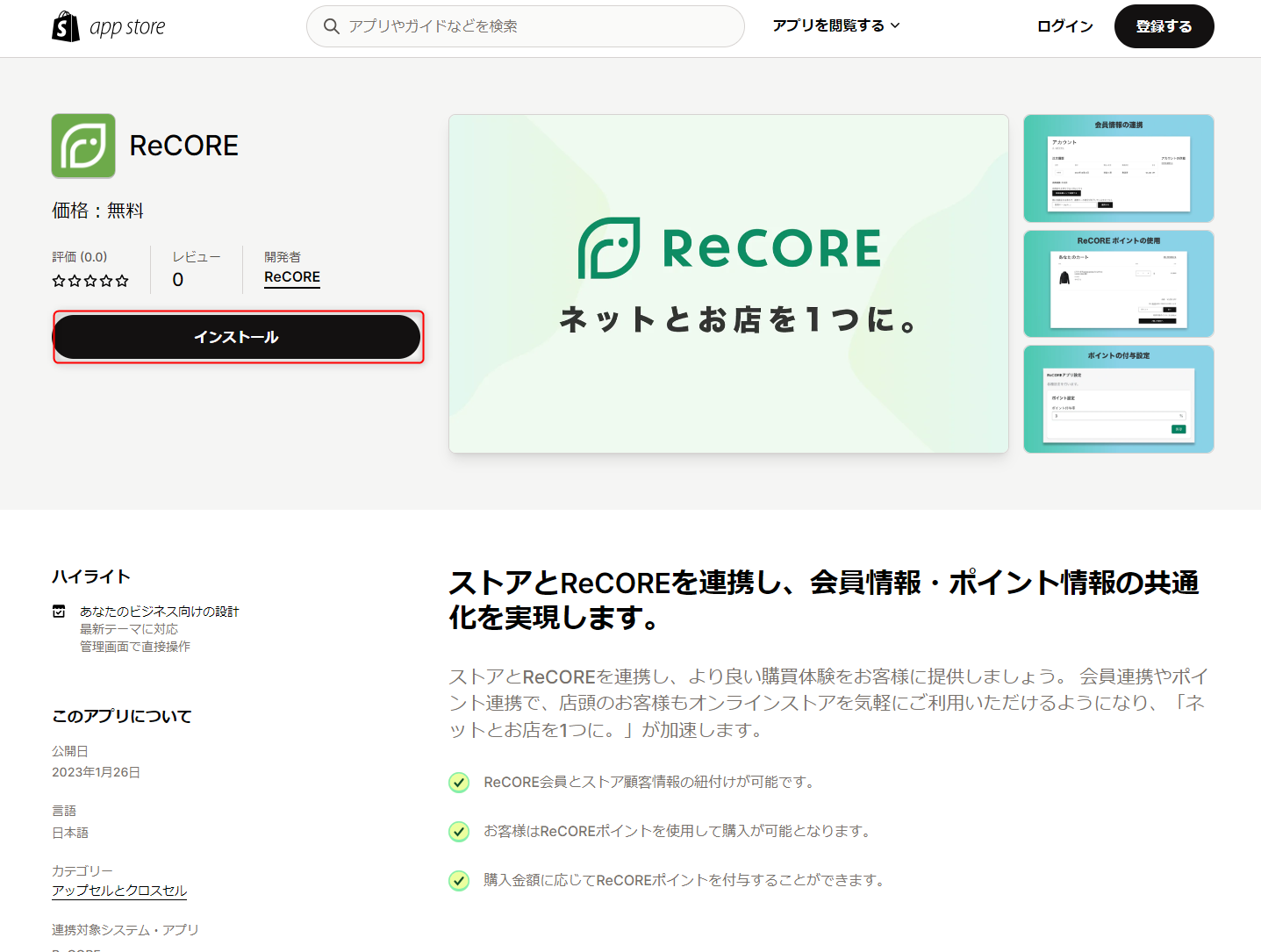
Task: Click the インストール button
Action: [237, 337]
